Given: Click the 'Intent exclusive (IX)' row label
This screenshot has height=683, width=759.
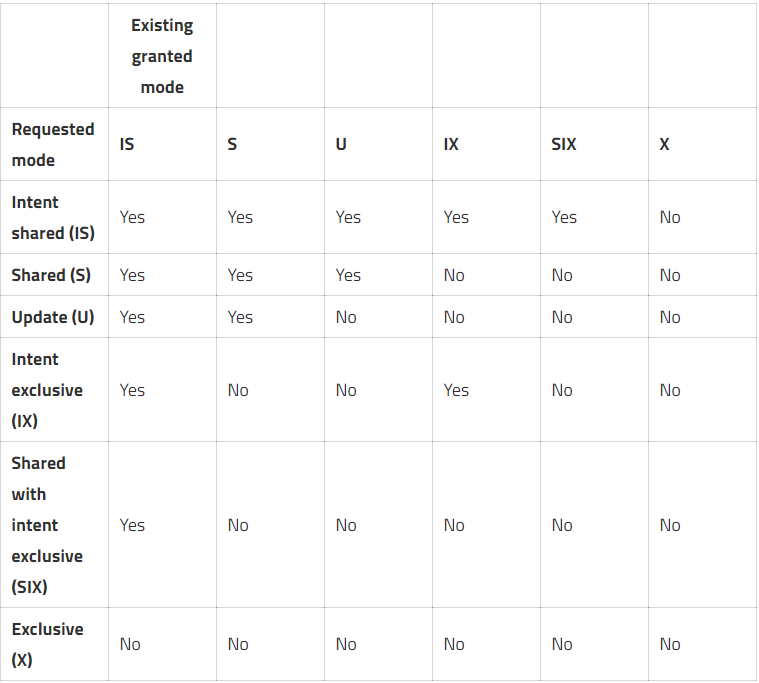Looking at the screenshot, I should point(47,390).
